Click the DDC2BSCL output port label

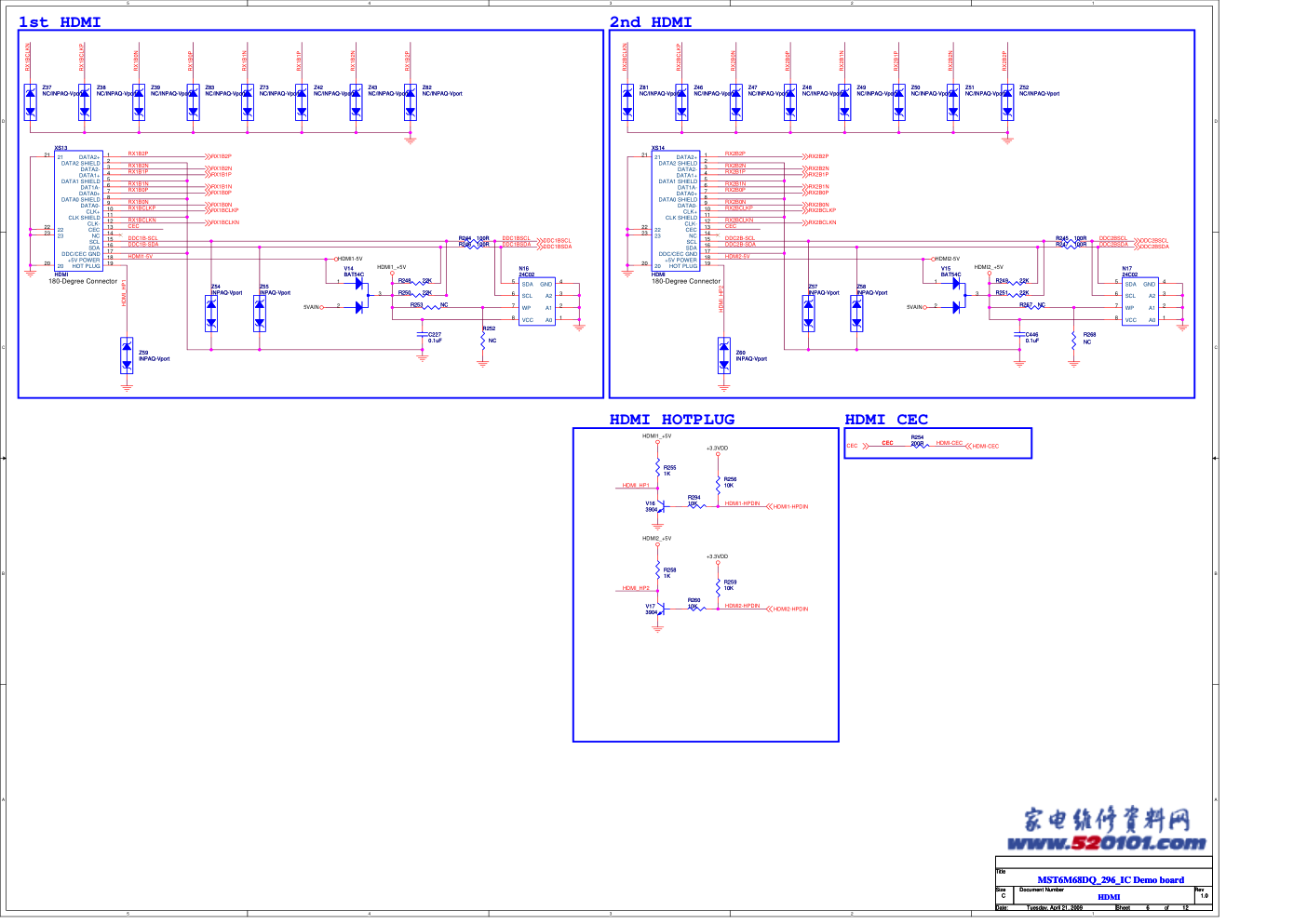point(1152,241)
